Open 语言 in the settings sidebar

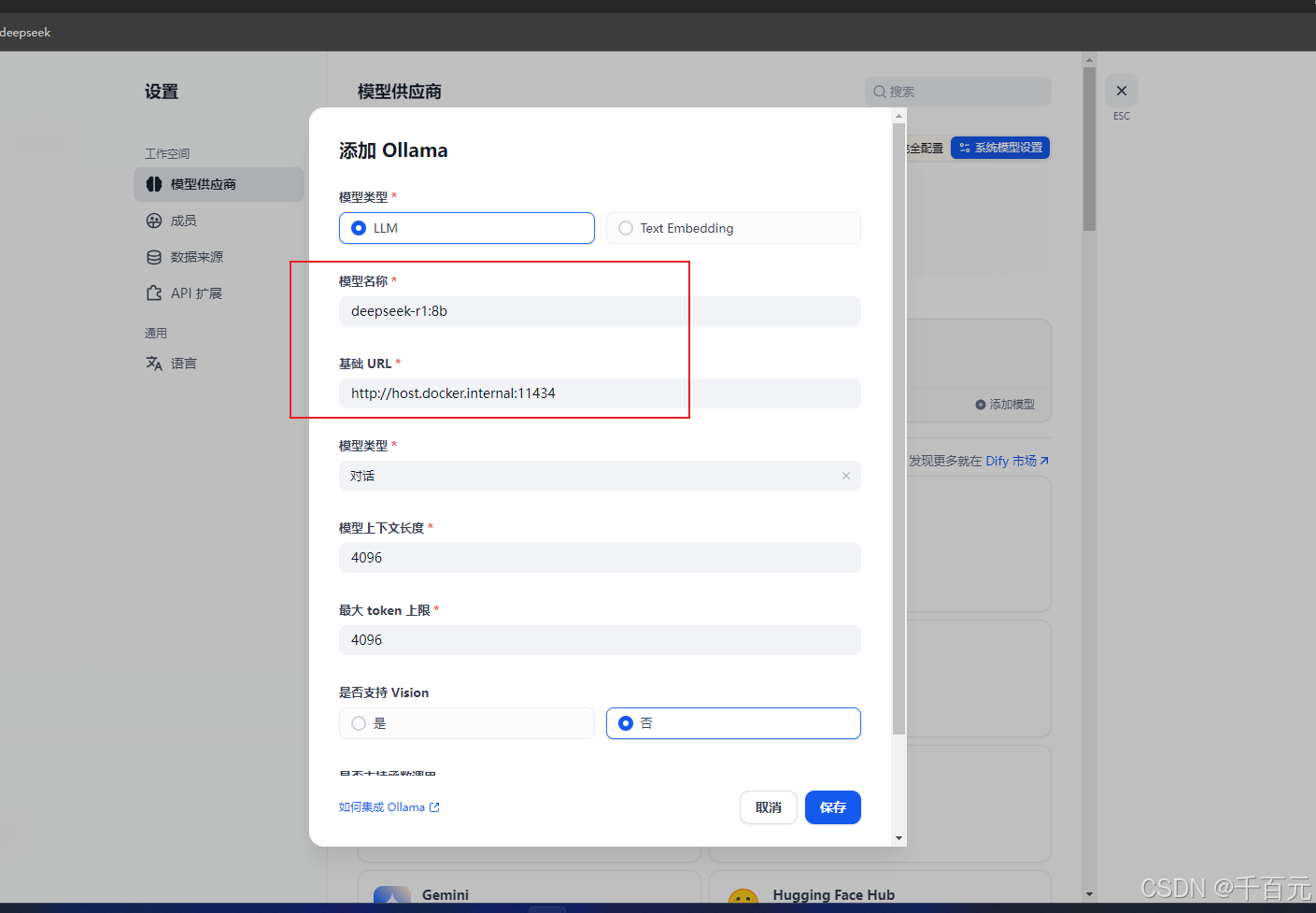point(219,364)
